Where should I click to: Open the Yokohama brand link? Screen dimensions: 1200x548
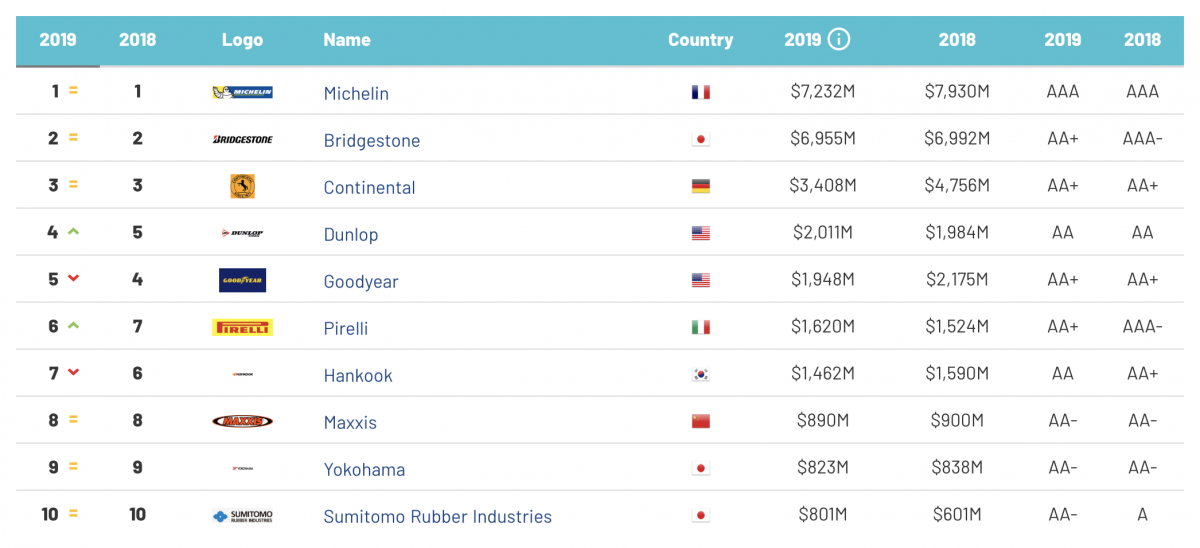(x=364, y=469)
